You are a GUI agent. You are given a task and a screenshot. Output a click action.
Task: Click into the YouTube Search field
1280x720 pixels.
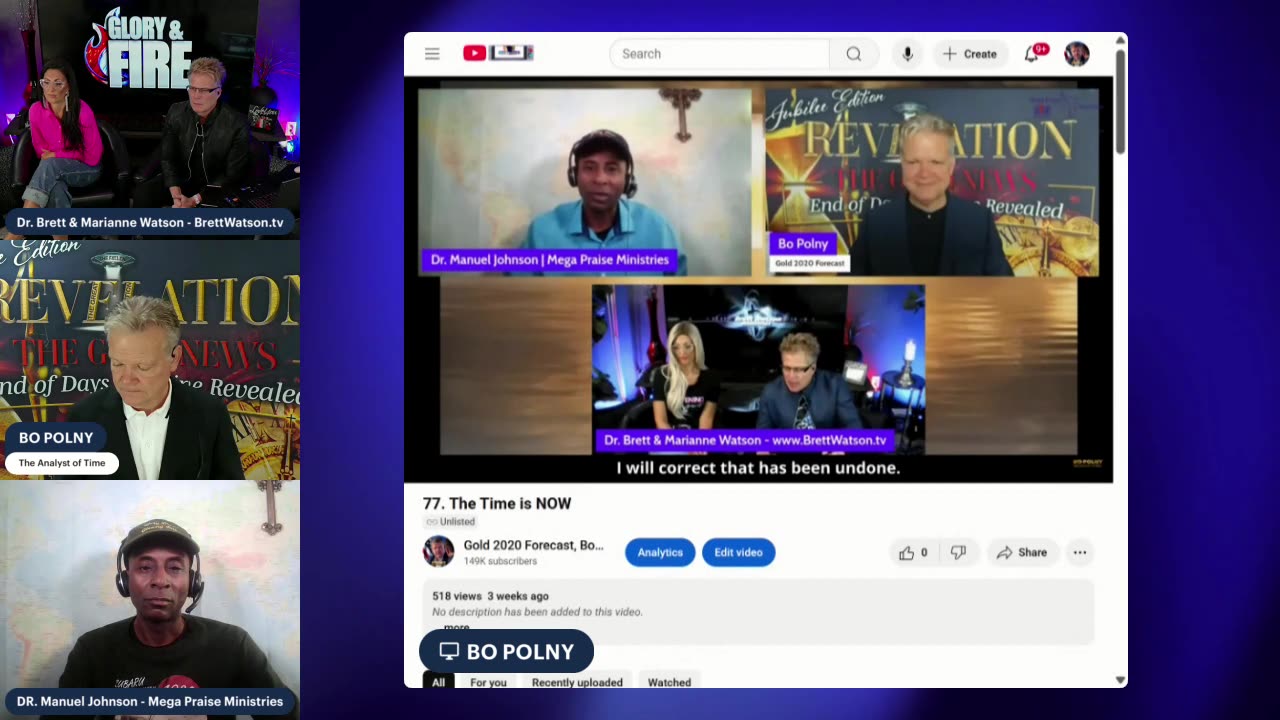pyautogui.click(x=719, y=54)
